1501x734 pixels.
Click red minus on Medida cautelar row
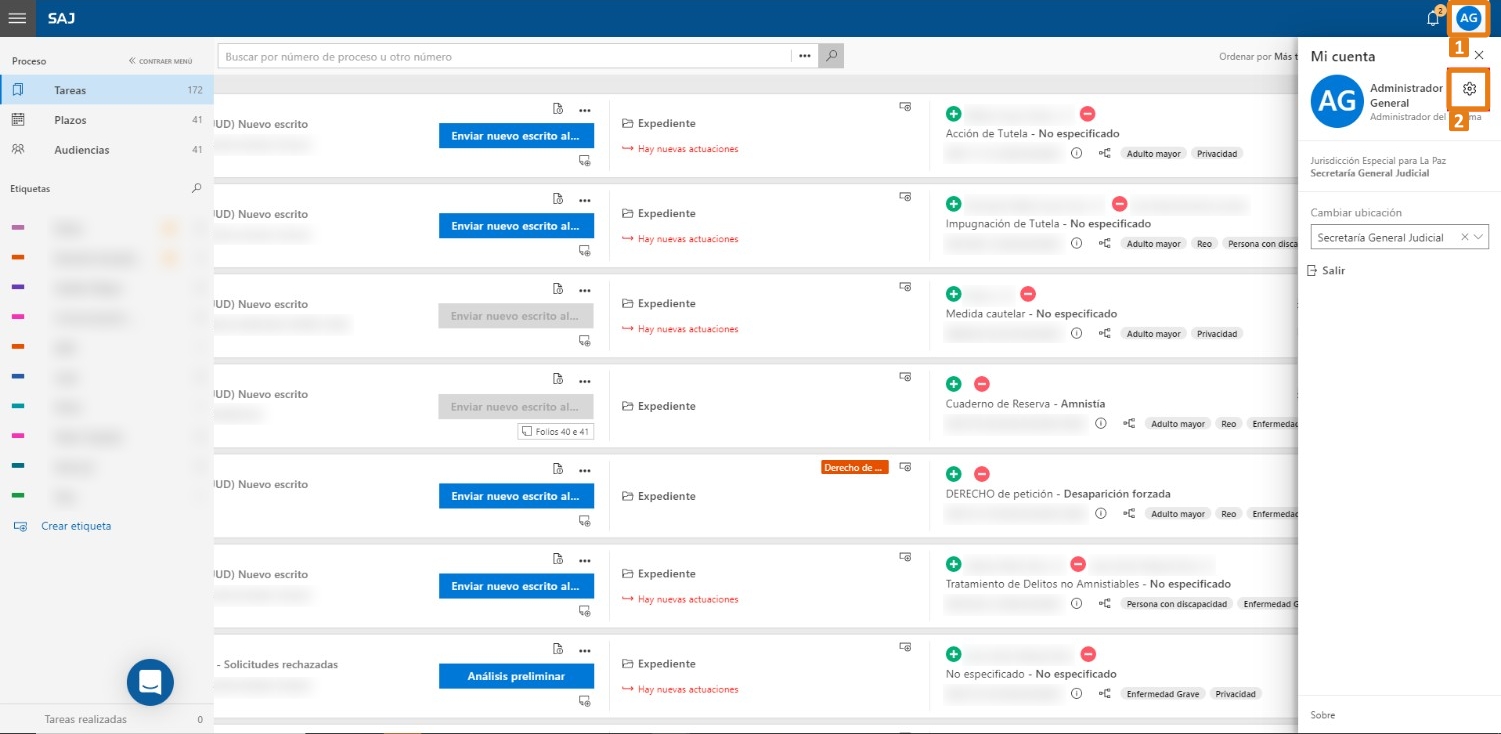[x=1028, y=294]
